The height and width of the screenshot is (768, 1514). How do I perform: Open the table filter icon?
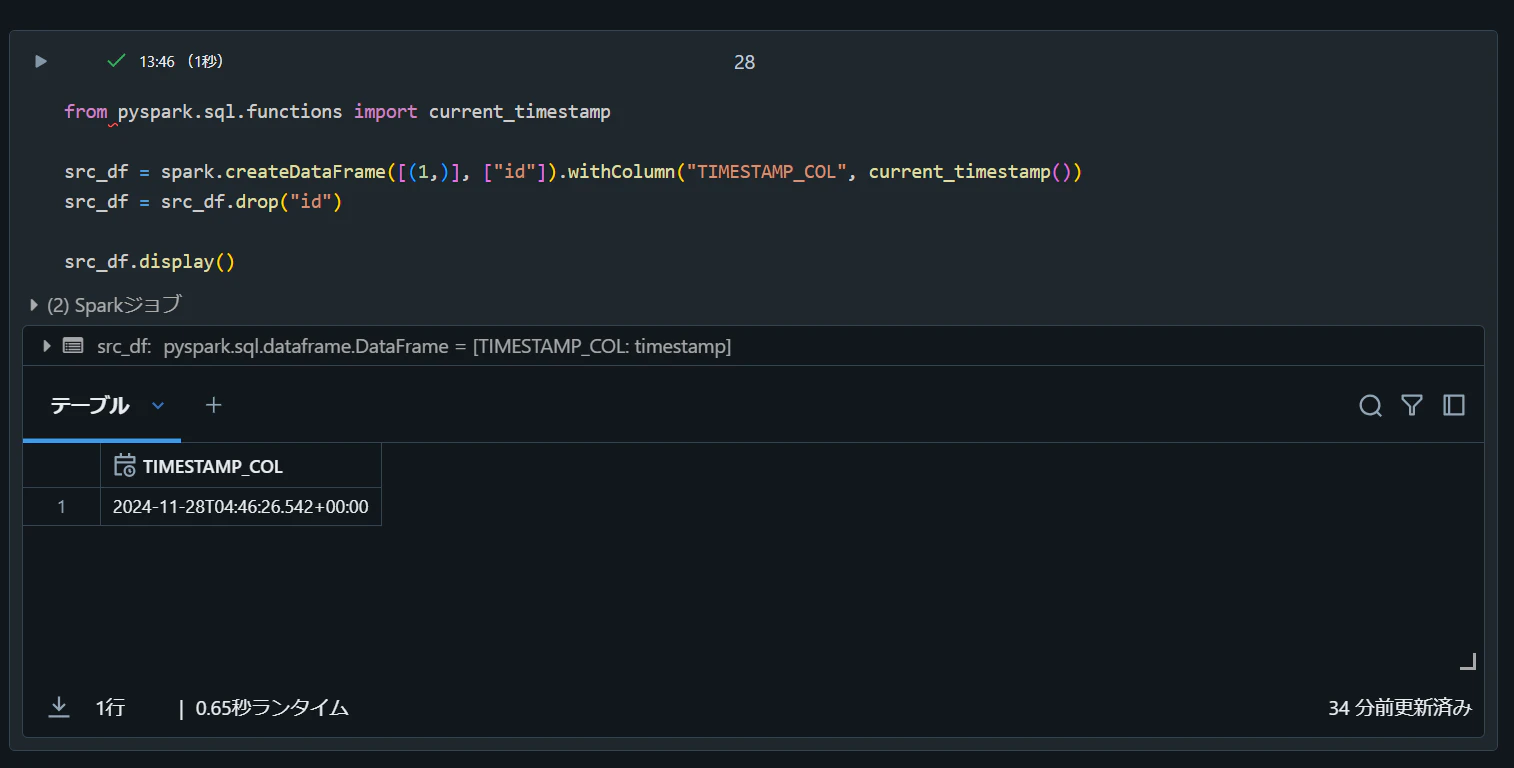click(x=1412, y=405)
